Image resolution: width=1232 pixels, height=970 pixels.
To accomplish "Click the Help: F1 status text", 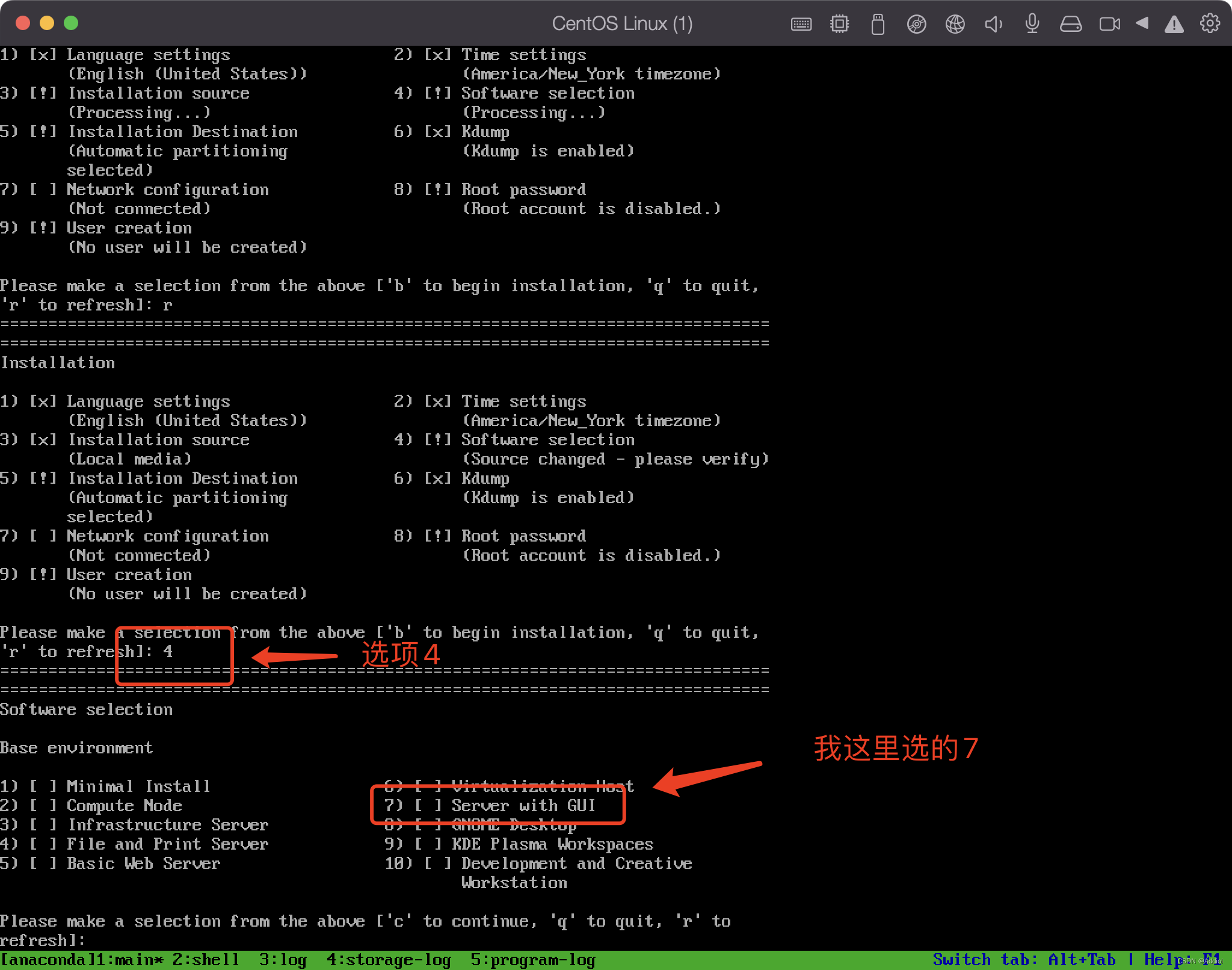I will pos(1183,959).
